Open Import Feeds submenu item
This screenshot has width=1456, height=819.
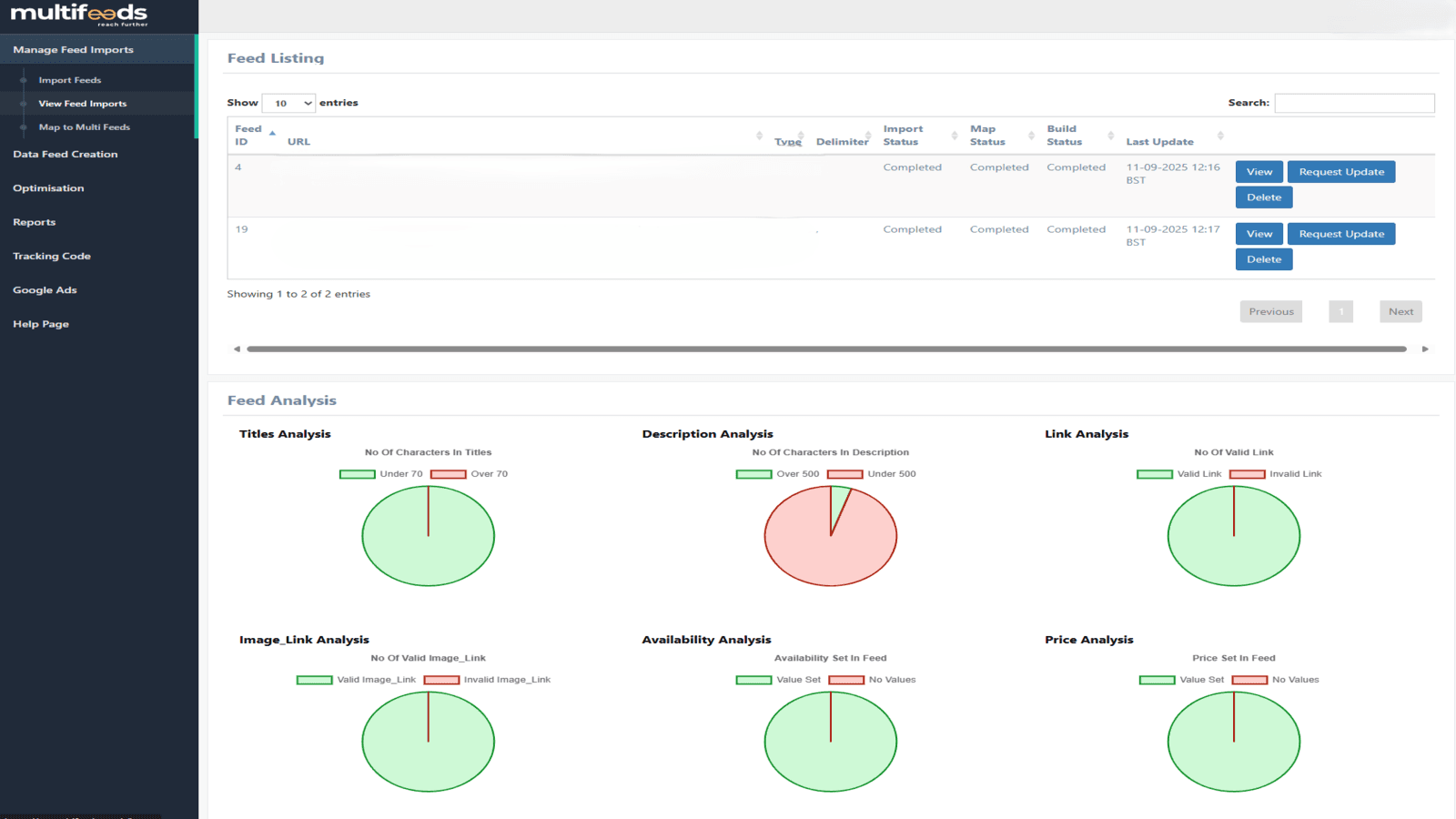click(x=69, y=80)
